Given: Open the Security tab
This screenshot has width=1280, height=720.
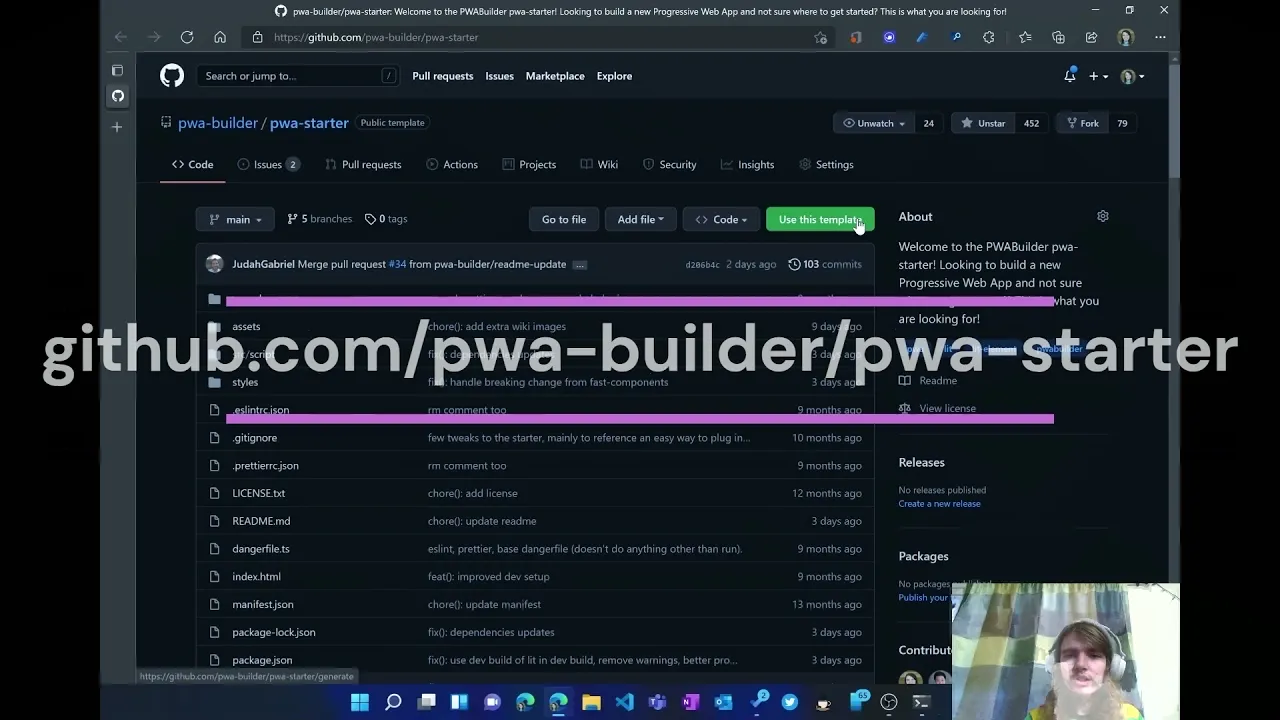Looking at the screenshot, I should pyautogui.click(x=669, y=164).
